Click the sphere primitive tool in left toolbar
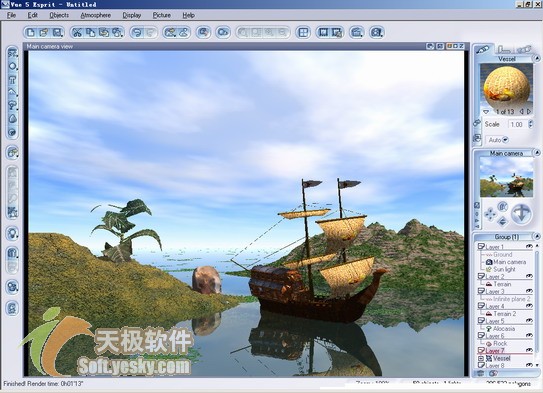This screenshot has width=543, height=393. click(12, 66)
